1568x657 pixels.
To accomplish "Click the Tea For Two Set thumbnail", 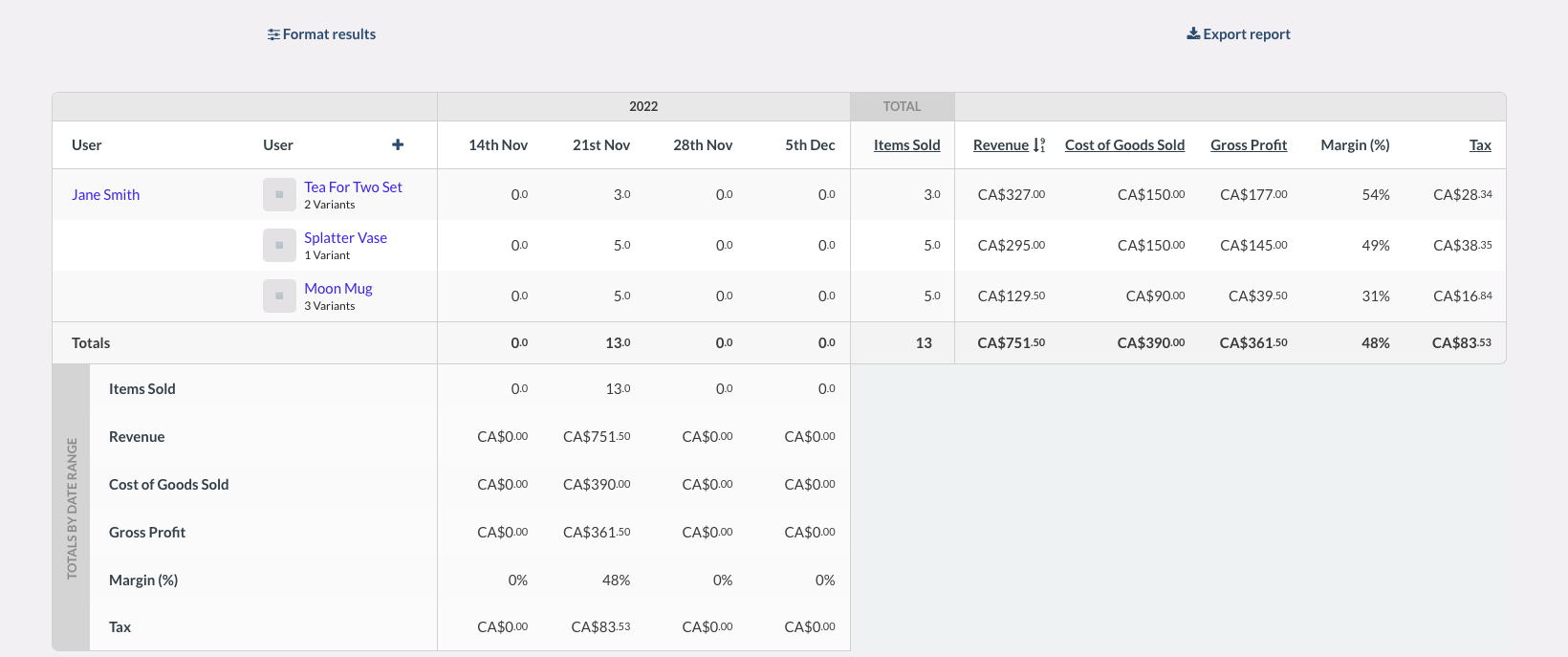I will pyautogui.click(x=279, y=194).
